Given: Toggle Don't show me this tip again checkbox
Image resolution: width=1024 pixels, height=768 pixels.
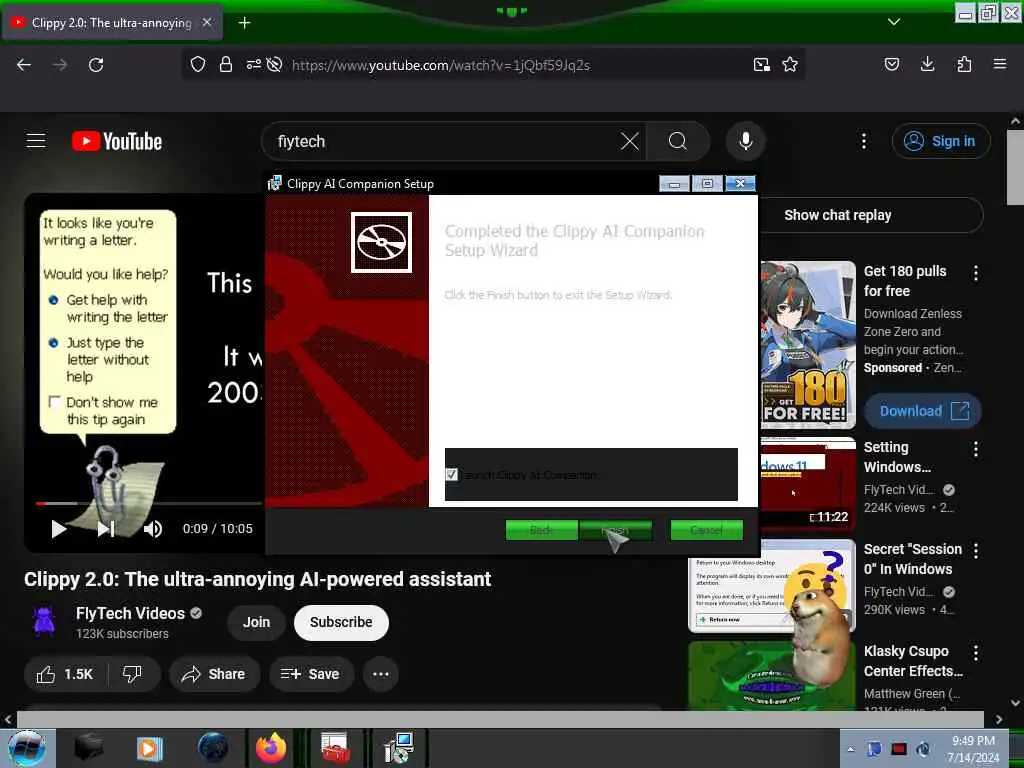Looking at the screenshot, I should click(55, 402).
